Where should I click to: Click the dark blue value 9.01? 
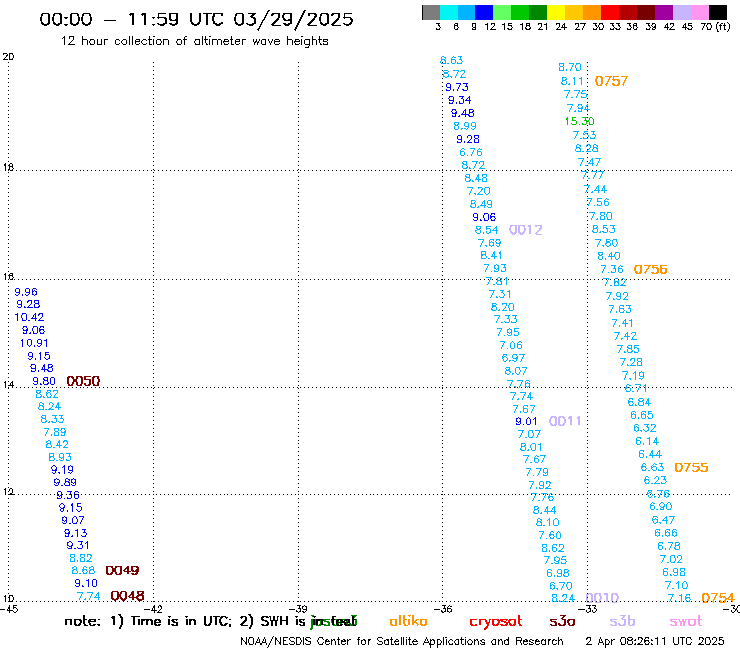click(x=526, y=422)
